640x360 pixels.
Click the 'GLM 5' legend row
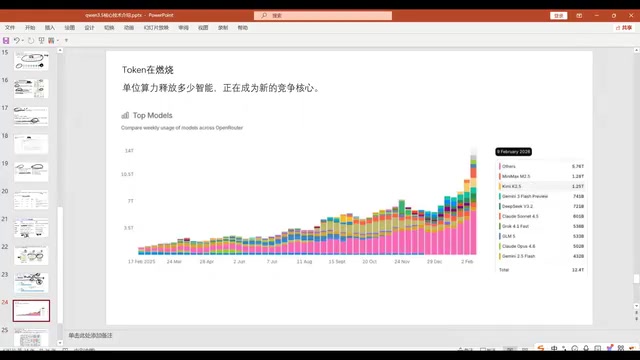coord(541,236)
